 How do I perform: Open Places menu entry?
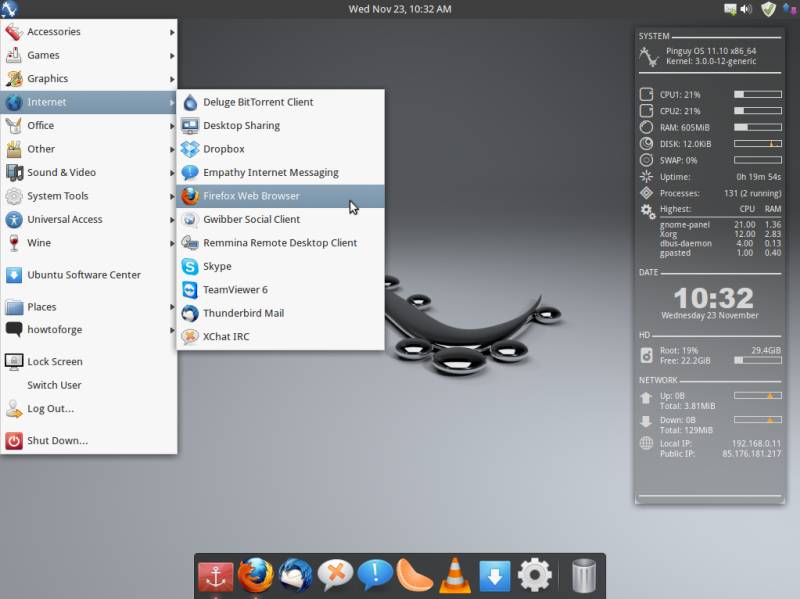[x=89, y=307]
